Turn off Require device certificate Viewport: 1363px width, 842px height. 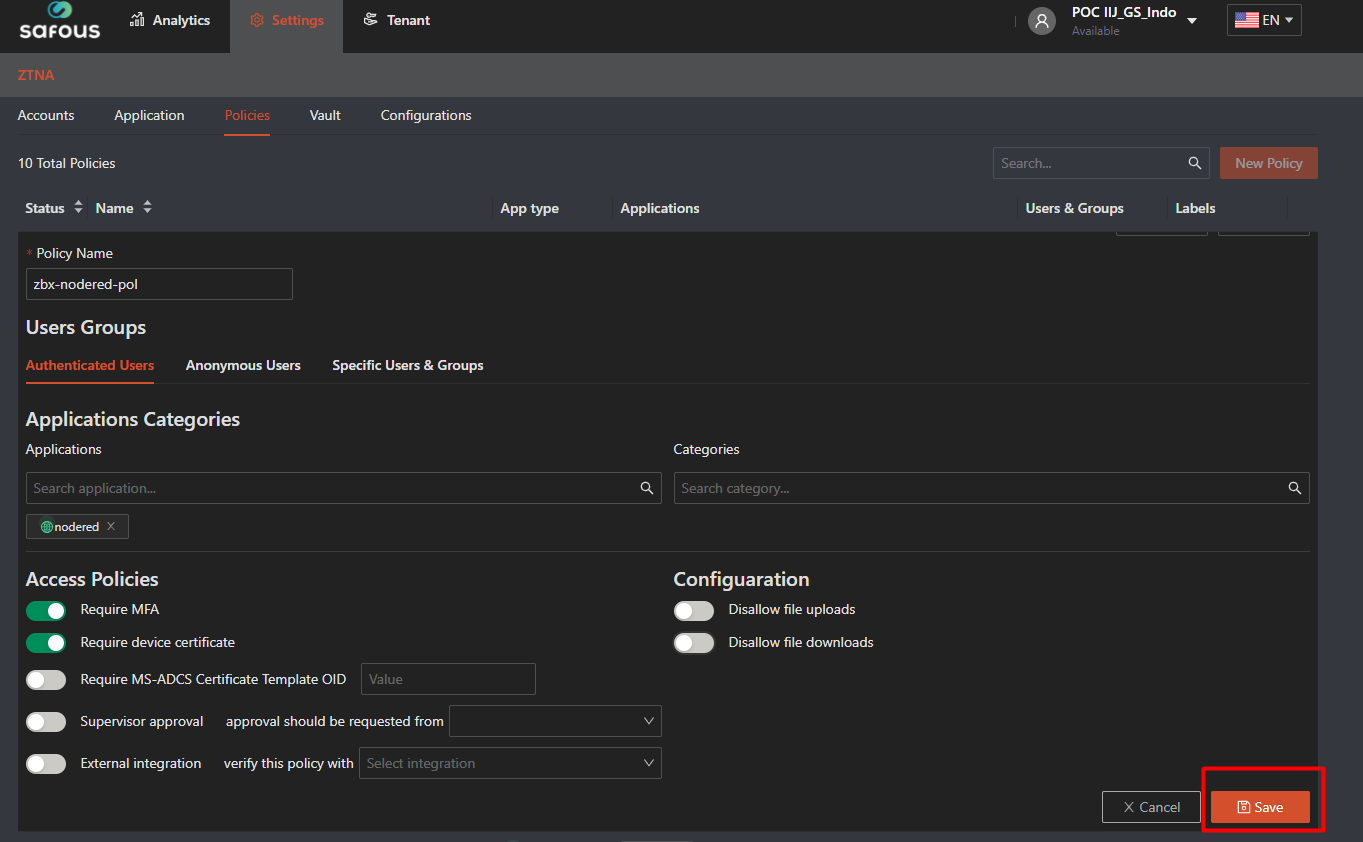point(46,643)
